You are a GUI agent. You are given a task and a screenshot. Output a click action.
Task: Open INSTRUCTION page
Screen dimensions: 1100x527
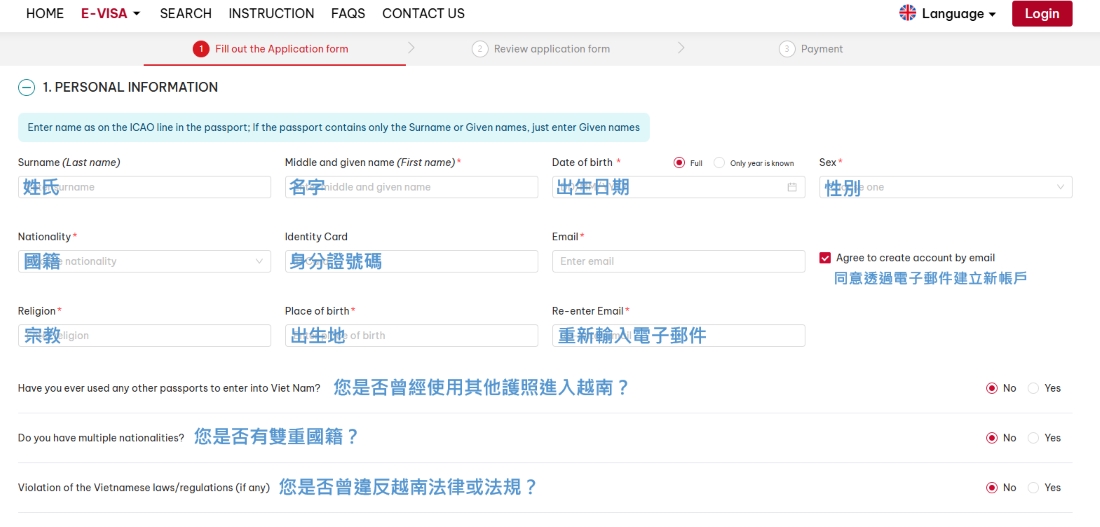271,13
